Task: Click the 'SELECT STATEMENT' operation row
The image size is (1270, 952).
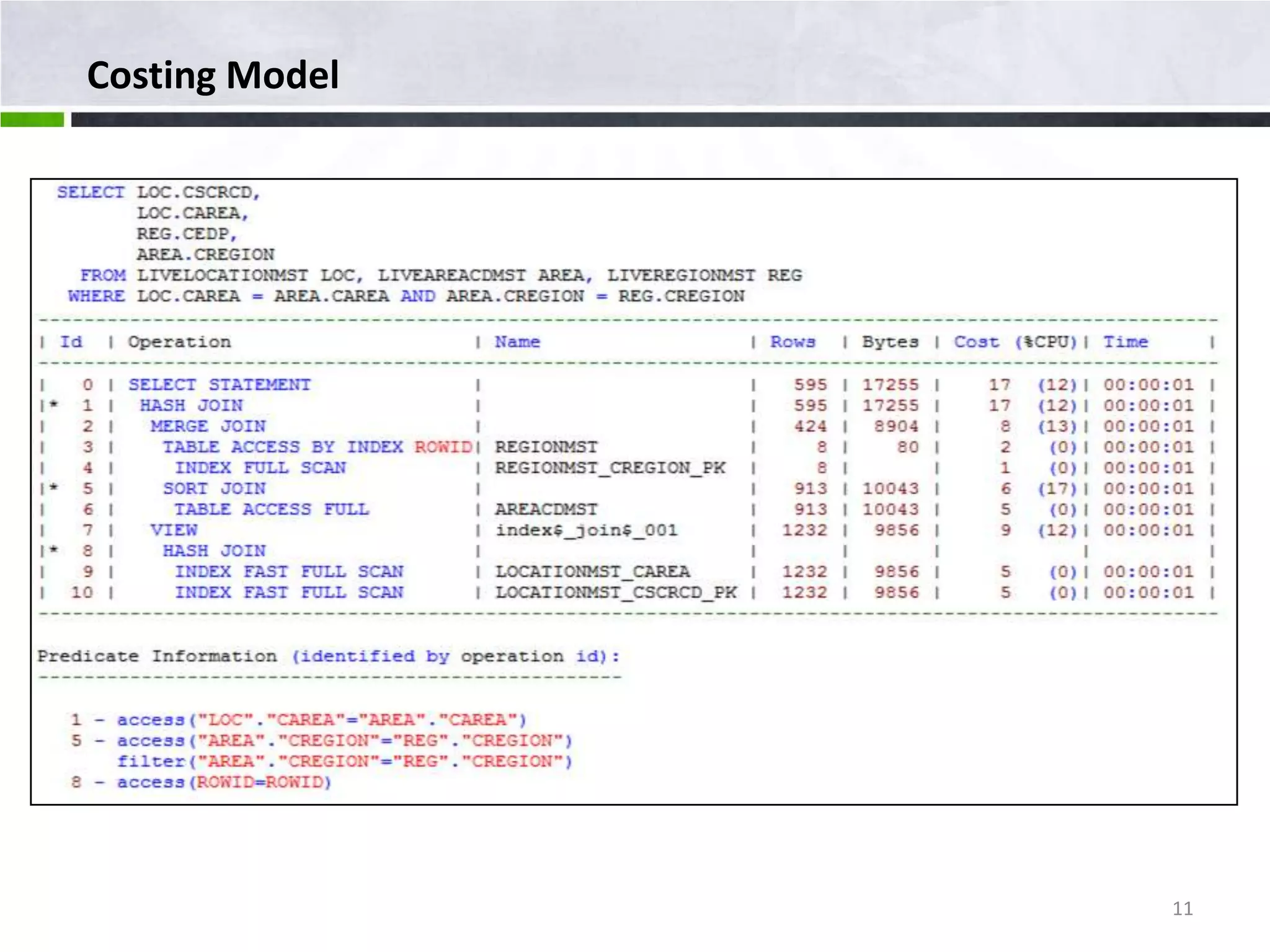Action: pyautogui.click(x=220, y=385)
